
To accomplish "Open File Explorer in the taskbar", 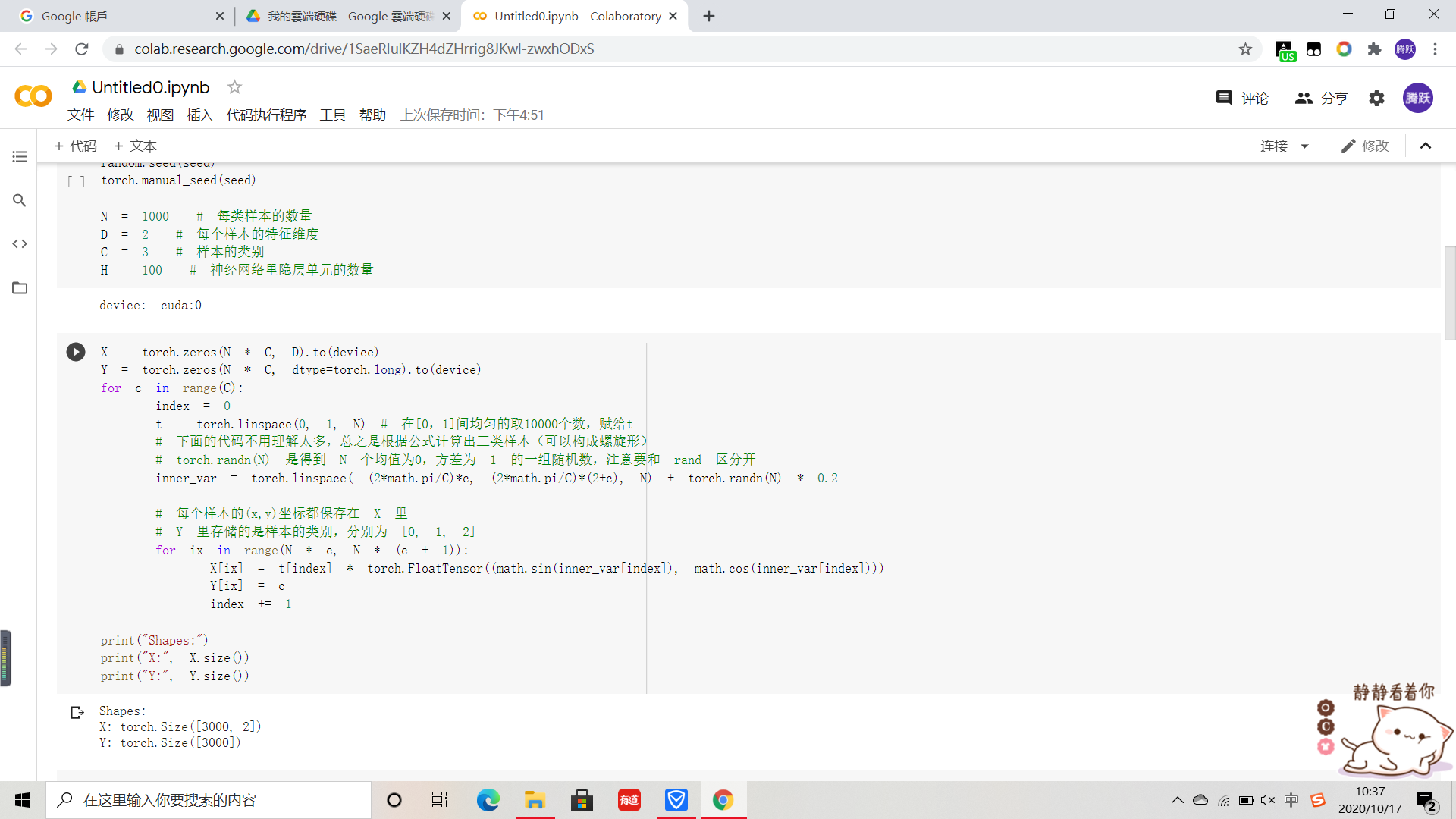I will click(x=535, y=800).
